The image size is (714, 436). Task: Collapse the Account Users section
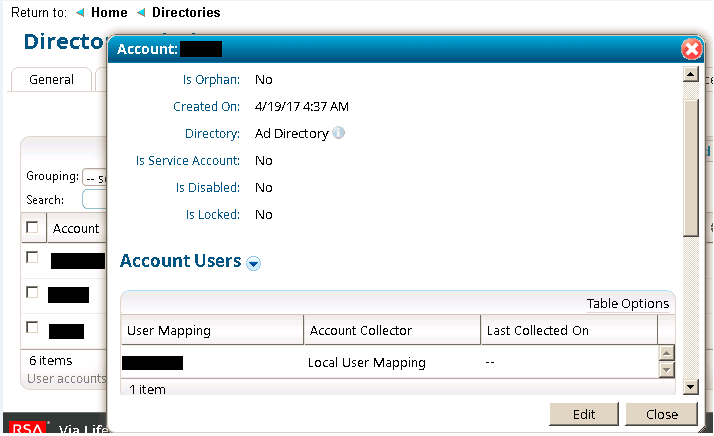coord(253,263)
